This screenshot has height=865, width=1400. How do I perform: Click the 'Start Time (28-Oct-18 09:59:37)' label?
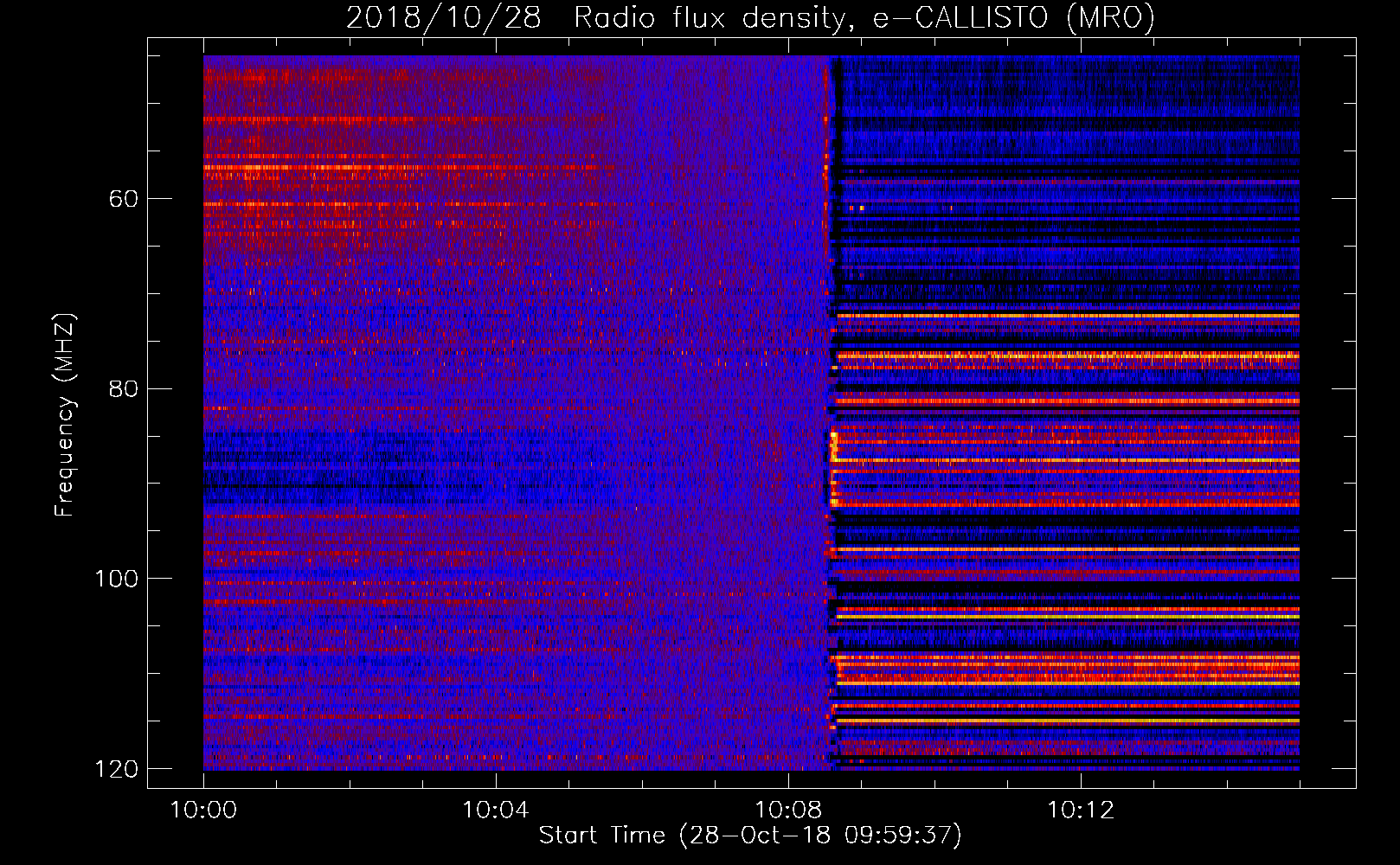[x=750, y=836]
